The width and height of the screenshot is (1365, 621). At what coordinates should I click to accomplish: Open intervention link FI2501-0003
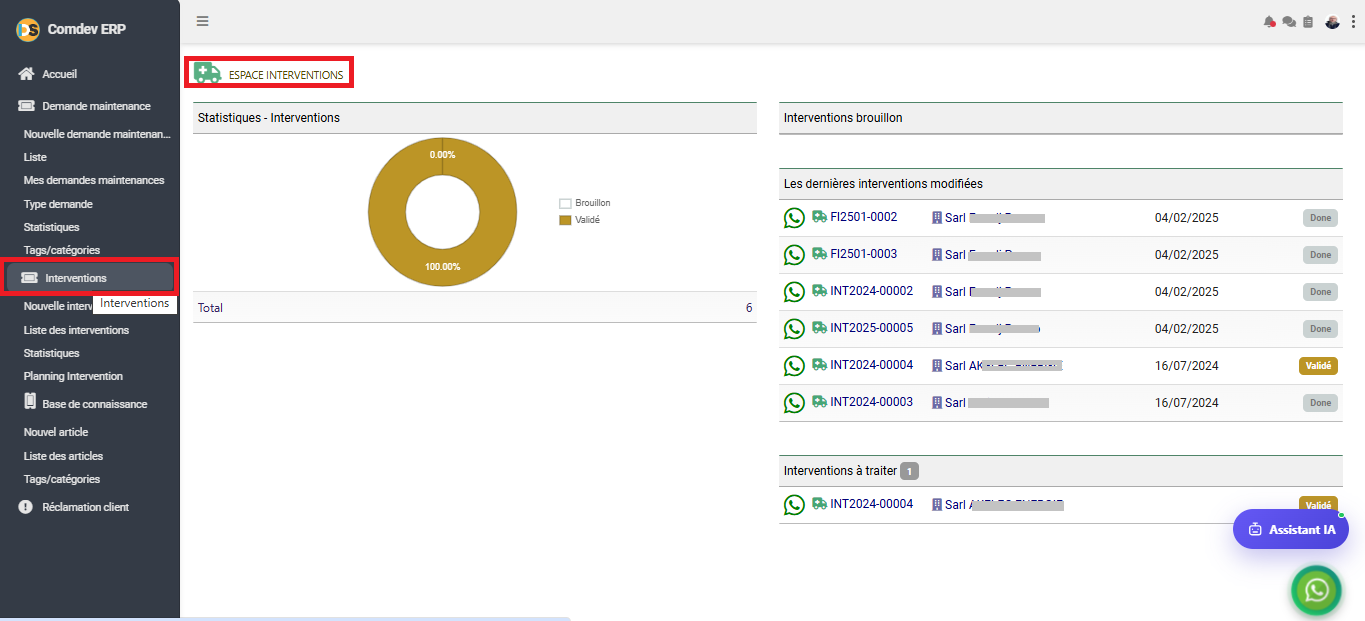[864, 254]
